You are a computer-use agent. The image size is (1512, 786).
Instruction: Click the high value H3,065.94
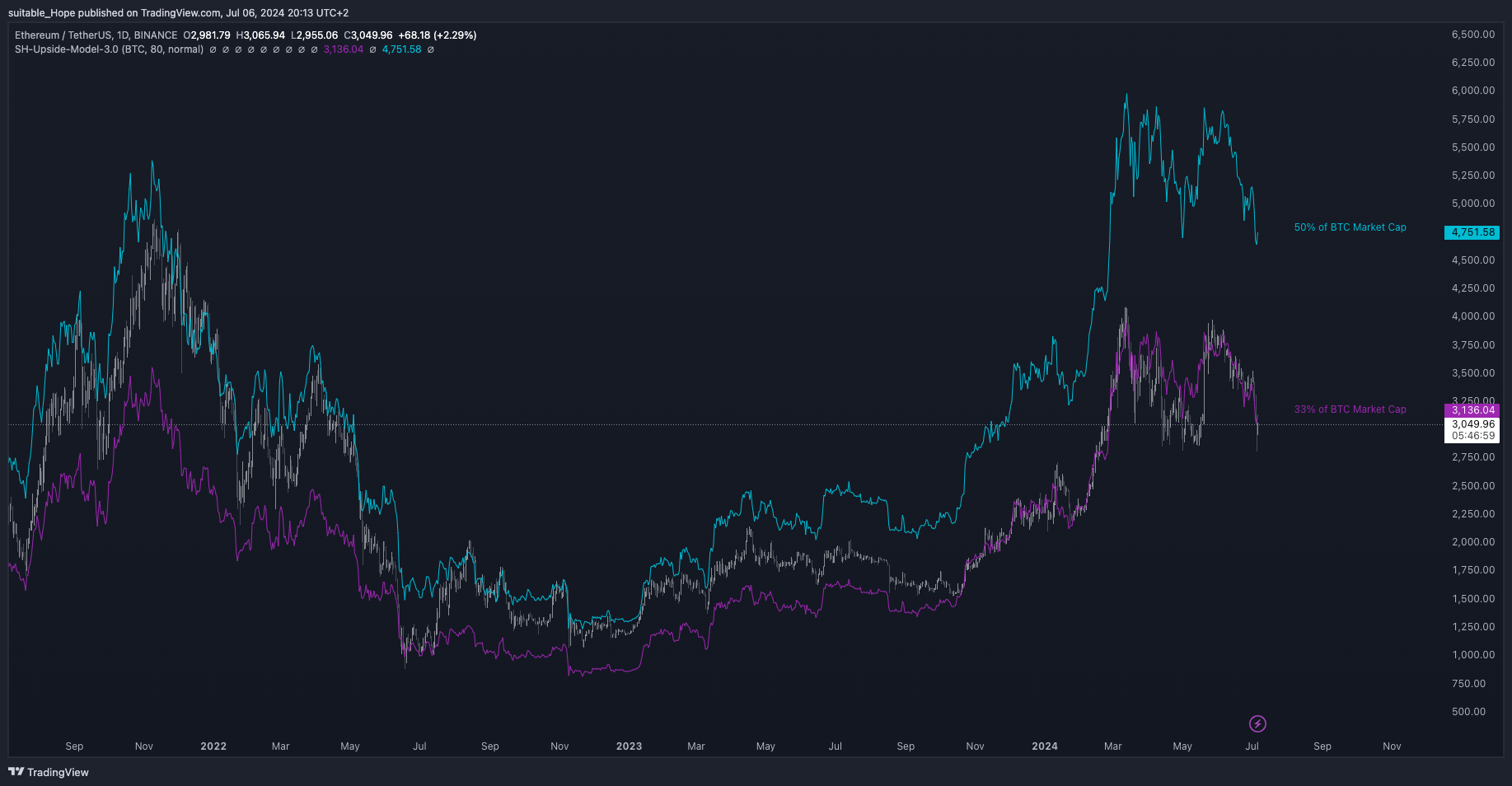click(260, 35)
